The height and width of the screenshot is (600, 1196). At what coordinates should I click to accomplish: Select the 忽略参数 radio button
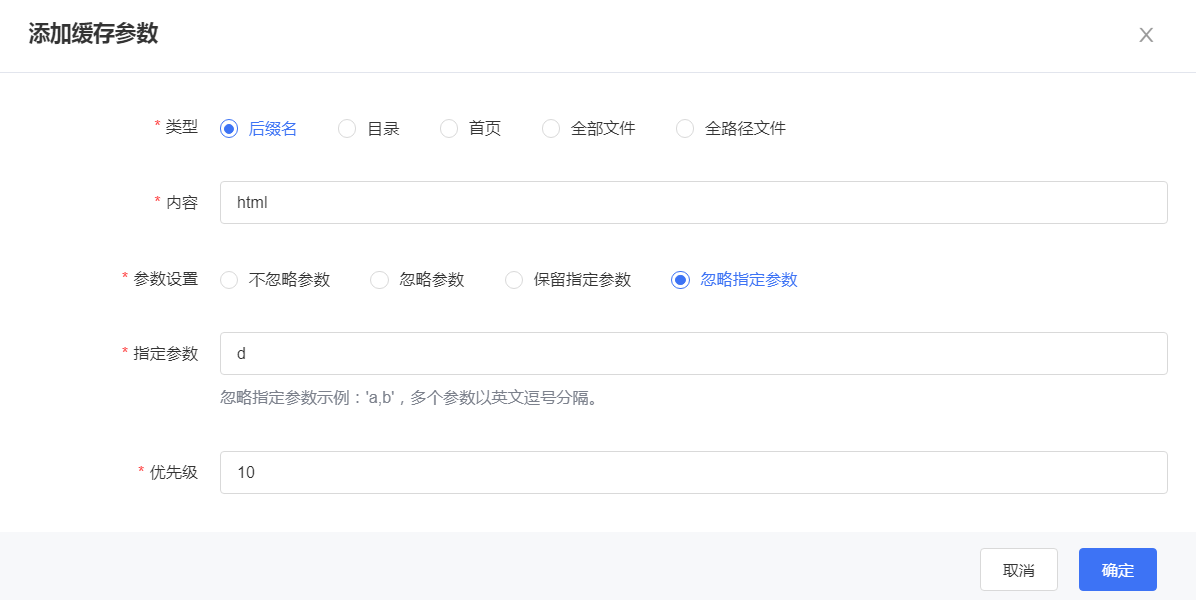[x=380, y=280]
